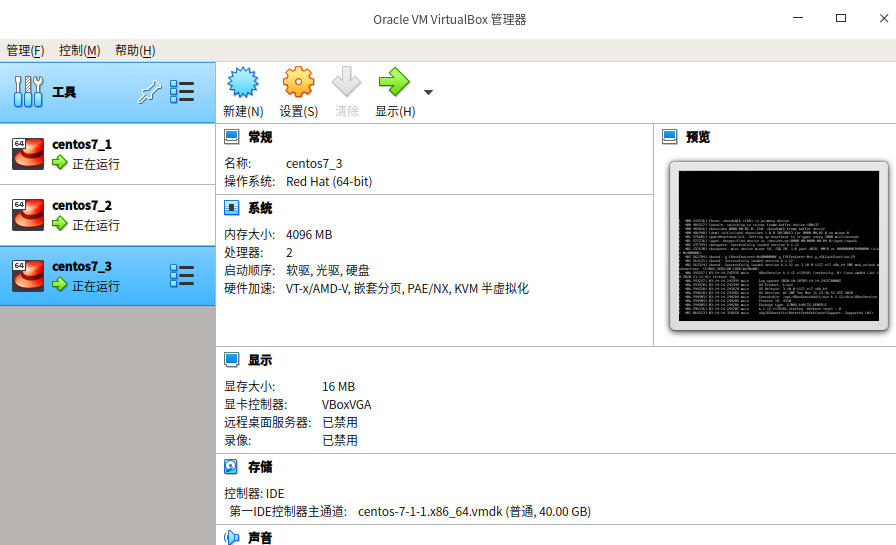The height and width of the screenshot is (545, 896).
Task: Click the running status arrow under centos7_1
Action: [59, 163]
